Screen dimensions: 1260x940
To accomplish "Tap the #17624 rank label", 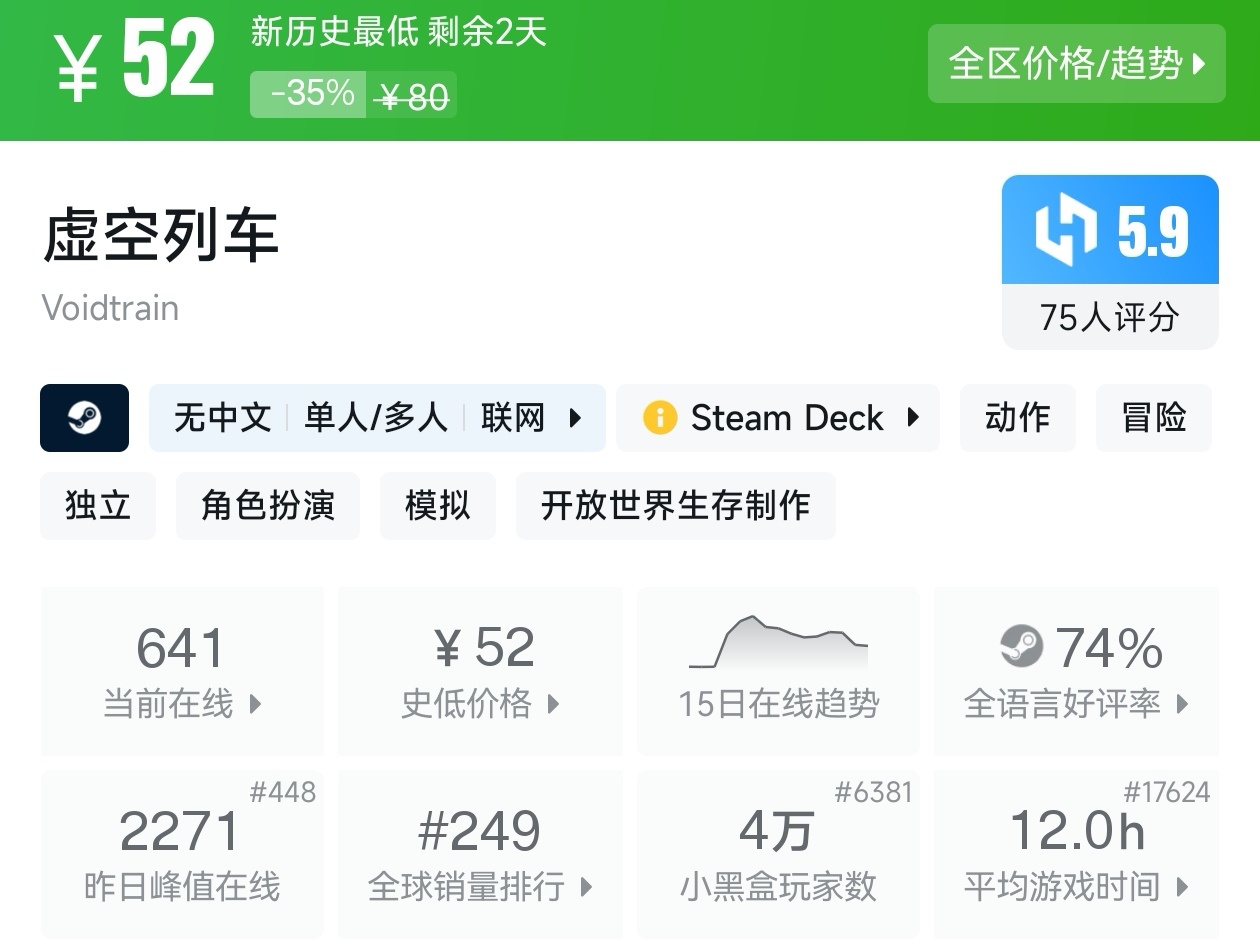I will point(1166,793).
